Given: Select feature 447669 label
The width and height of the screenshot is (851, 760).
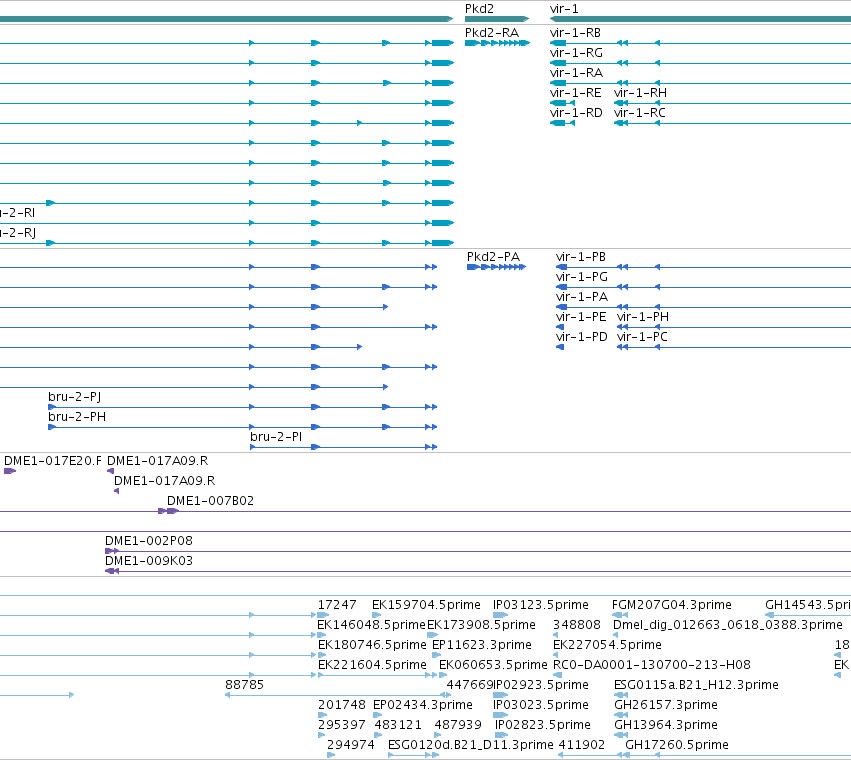Looking at the screenshot, I should [469, 685].
